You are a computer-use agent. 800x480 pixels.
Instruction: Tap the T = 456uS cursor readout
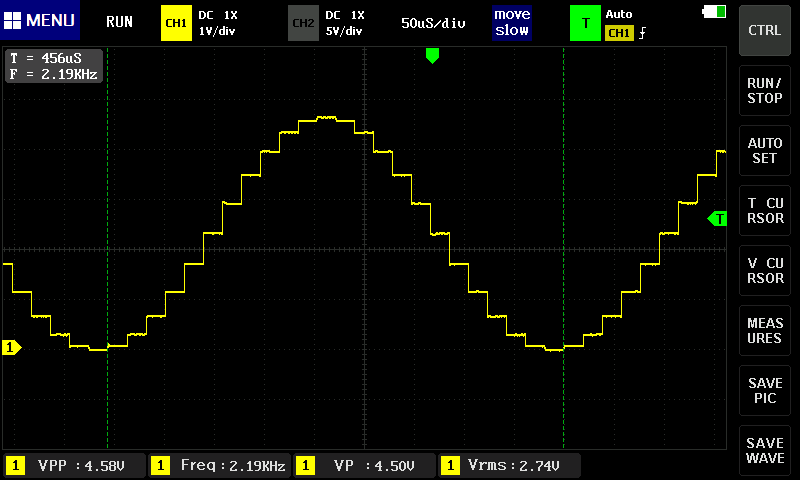tap(46, 58)
